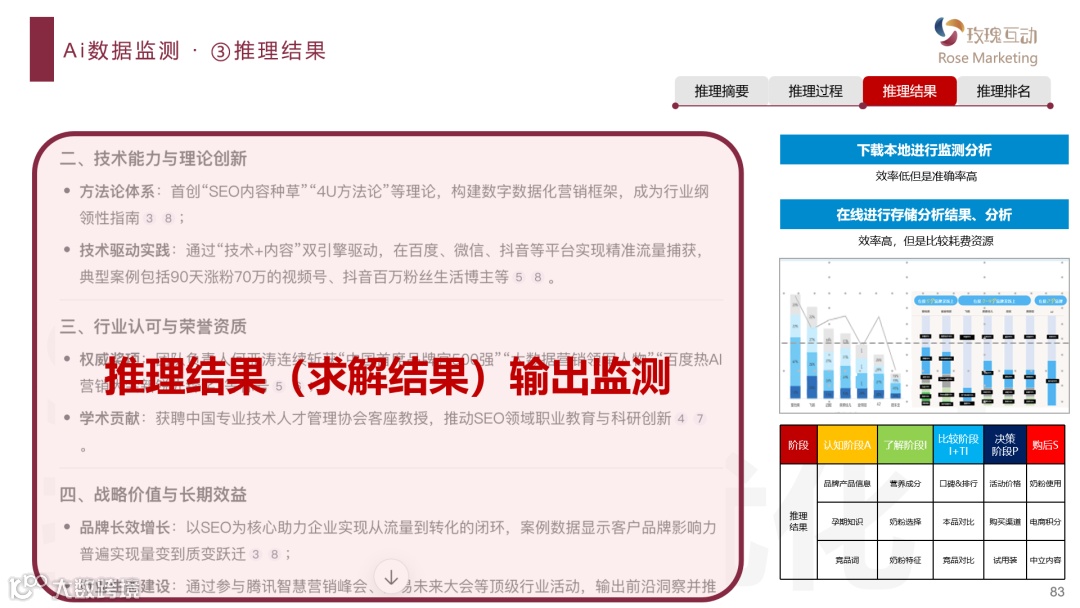
Task: Click the 品牌产品信息 table cell
Action: (847, 483)
